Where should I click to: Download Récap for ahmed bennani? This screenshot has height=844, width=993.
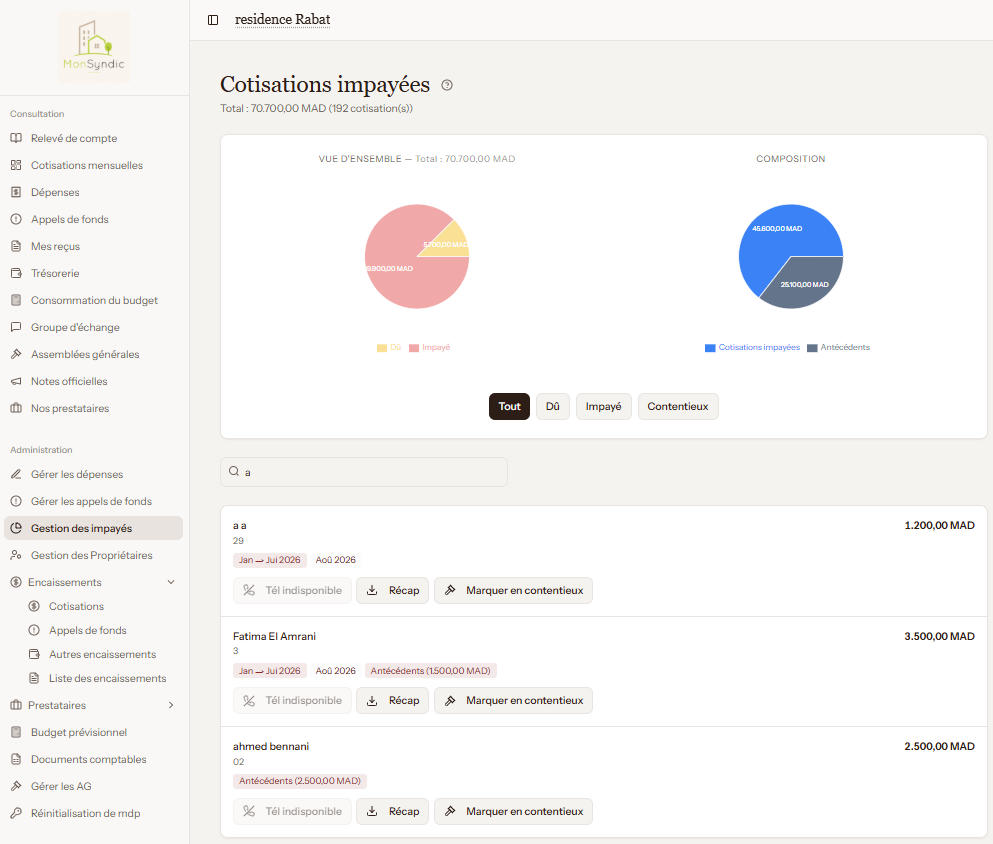point(393,811)
